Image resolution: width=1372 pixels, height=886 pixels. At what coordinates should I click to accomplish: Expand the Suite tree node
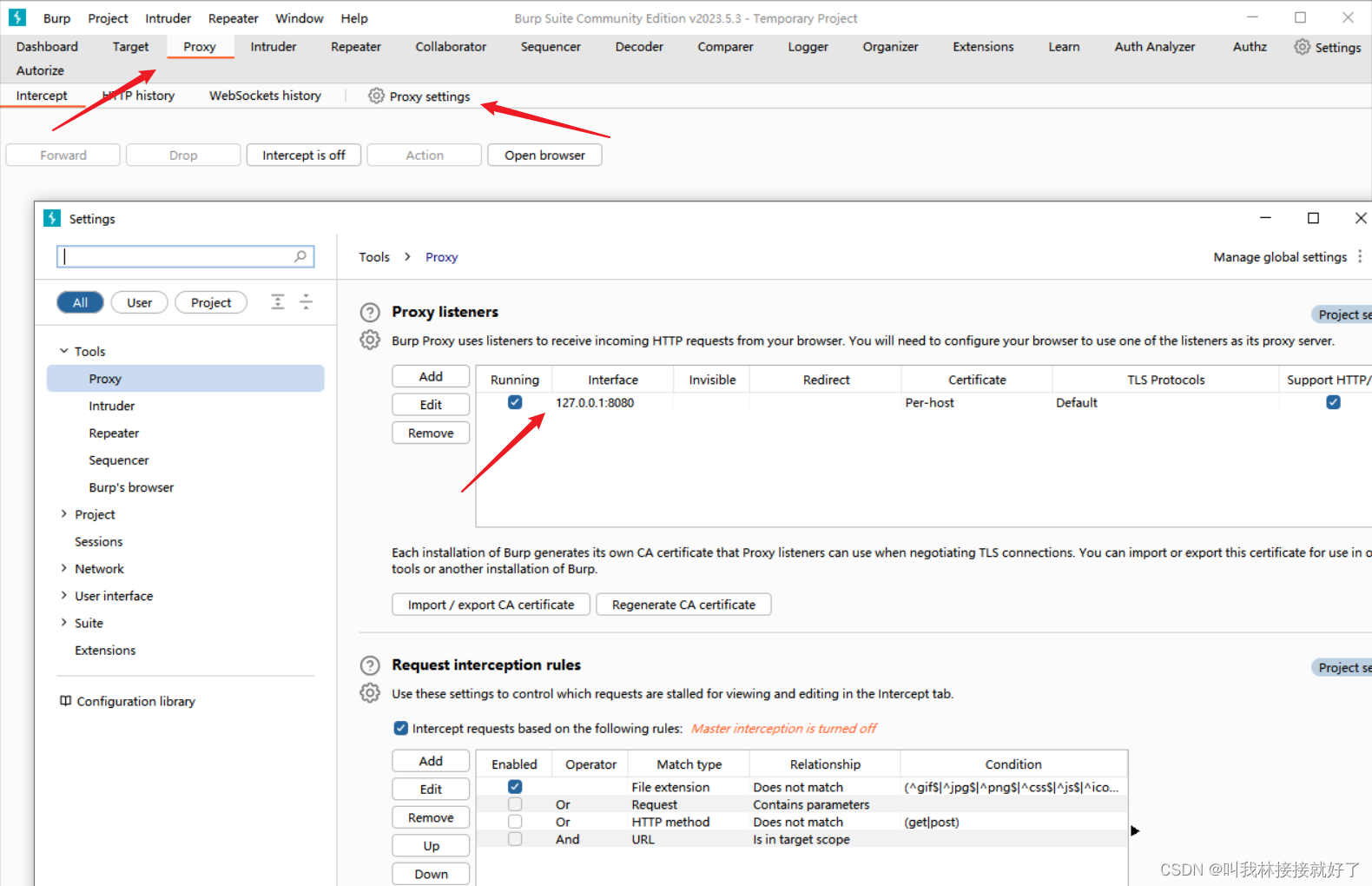point(64,622)
